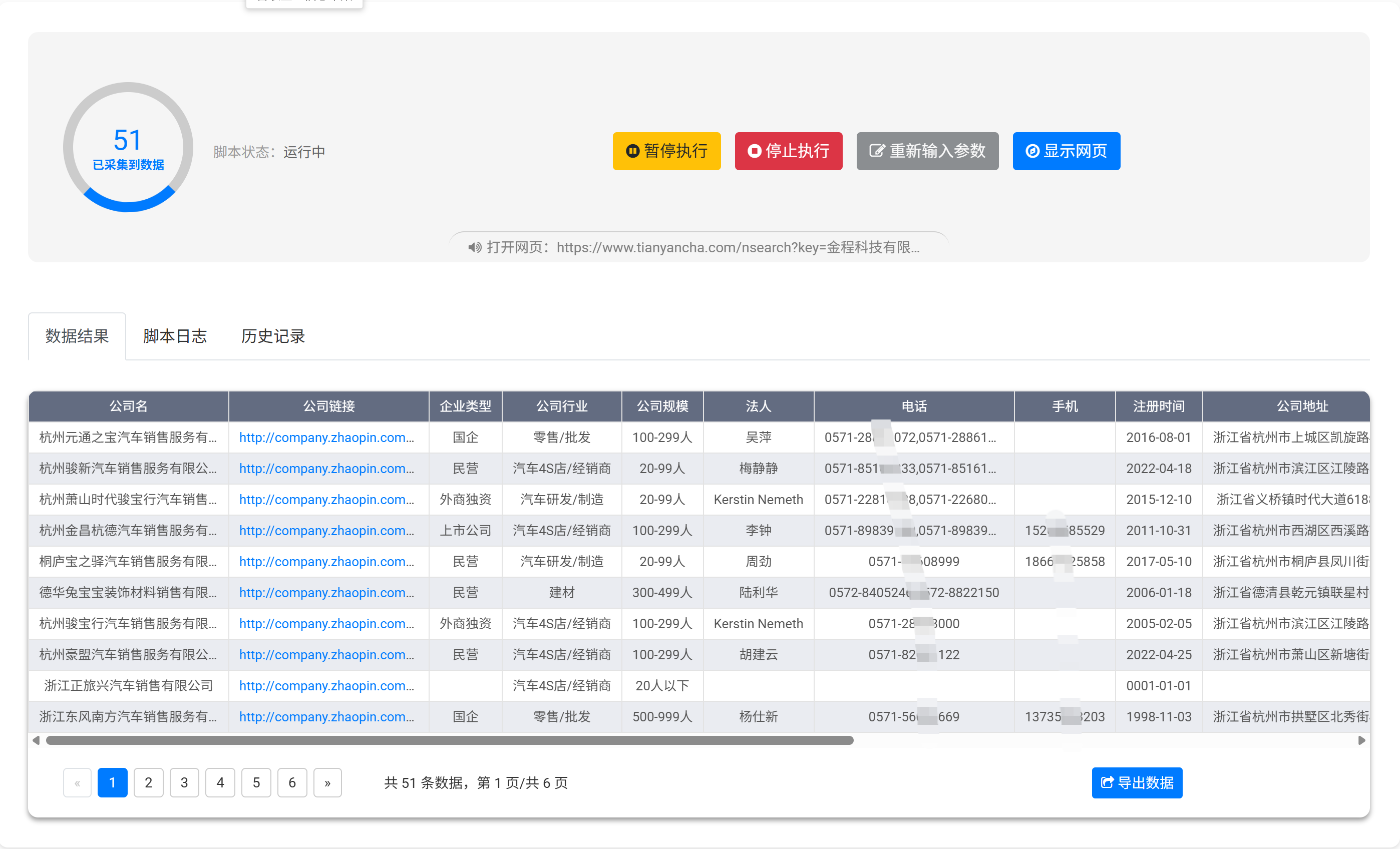This screenshot has width=1400, height=849.
Task: Open zhaopin link for 浙江正旅兴汽车
Action: [x=326, y=685]
